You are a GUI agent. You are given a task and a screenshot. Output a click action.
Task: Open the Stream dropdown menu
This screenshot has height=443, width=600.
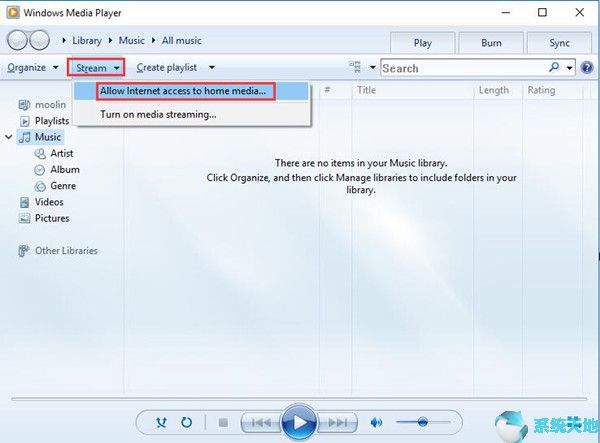[x=96, y=68]
